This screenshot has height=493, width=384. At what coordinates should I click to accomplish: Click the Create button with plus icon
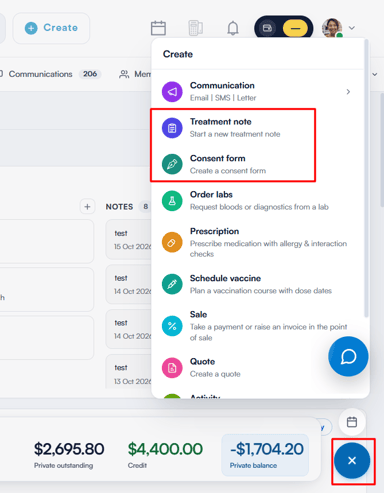[51, 28]
